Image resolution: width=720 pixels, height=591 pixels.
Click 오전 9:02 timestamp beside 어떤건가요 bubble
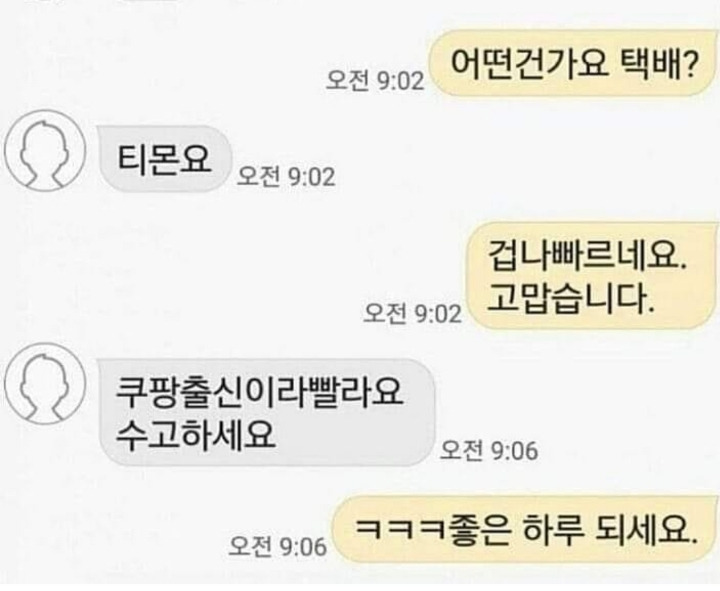pyautogui.click(x=375, y=82)
